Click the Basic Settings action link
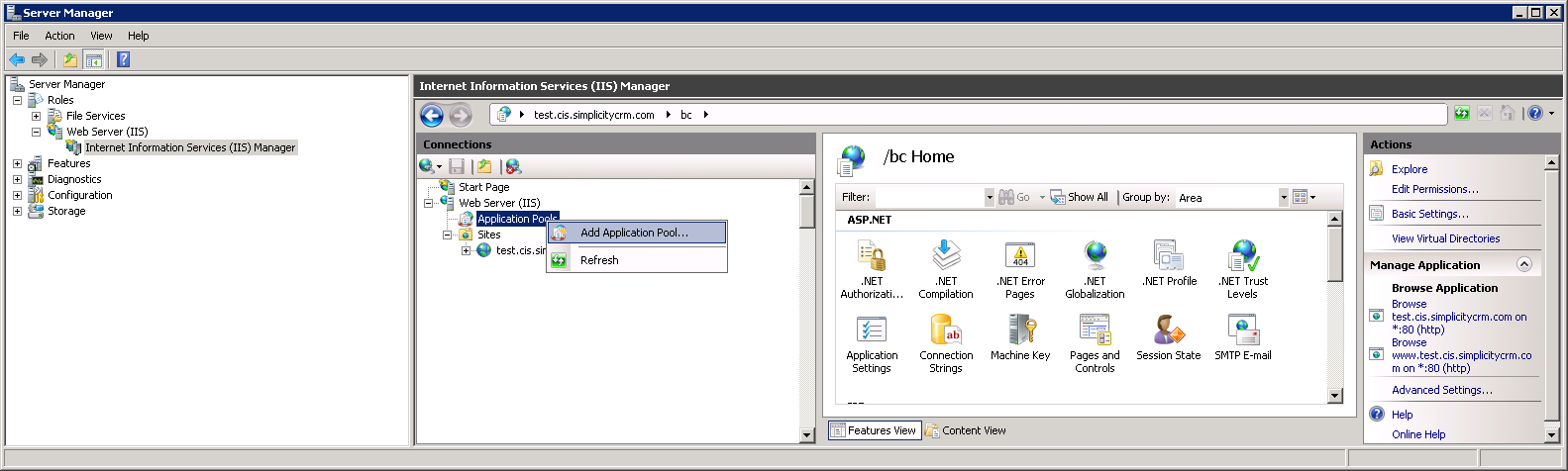 1429,214
